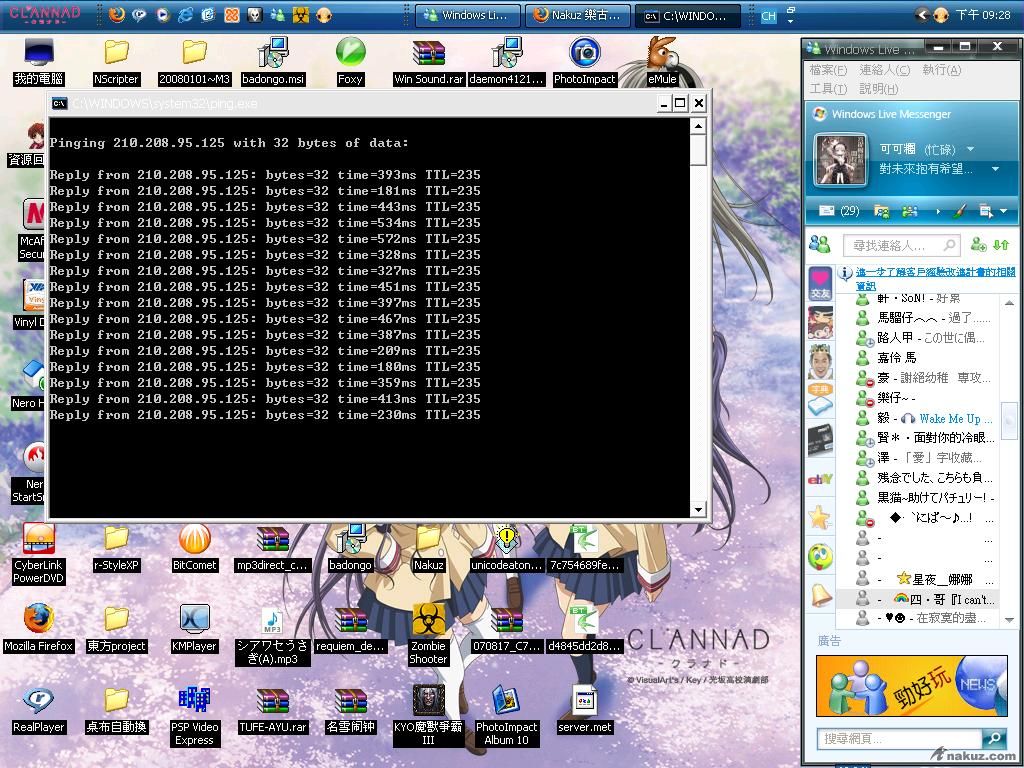Open the Mozilla Firefox desktop icon

(39, 628)
